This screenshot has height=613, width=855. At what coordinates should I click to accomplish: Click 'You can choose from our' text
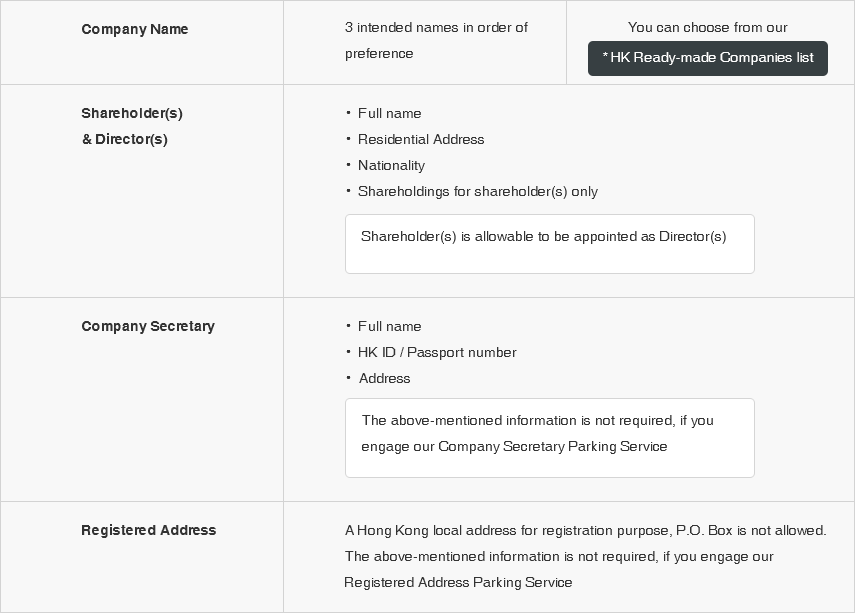tap(707, 27)
